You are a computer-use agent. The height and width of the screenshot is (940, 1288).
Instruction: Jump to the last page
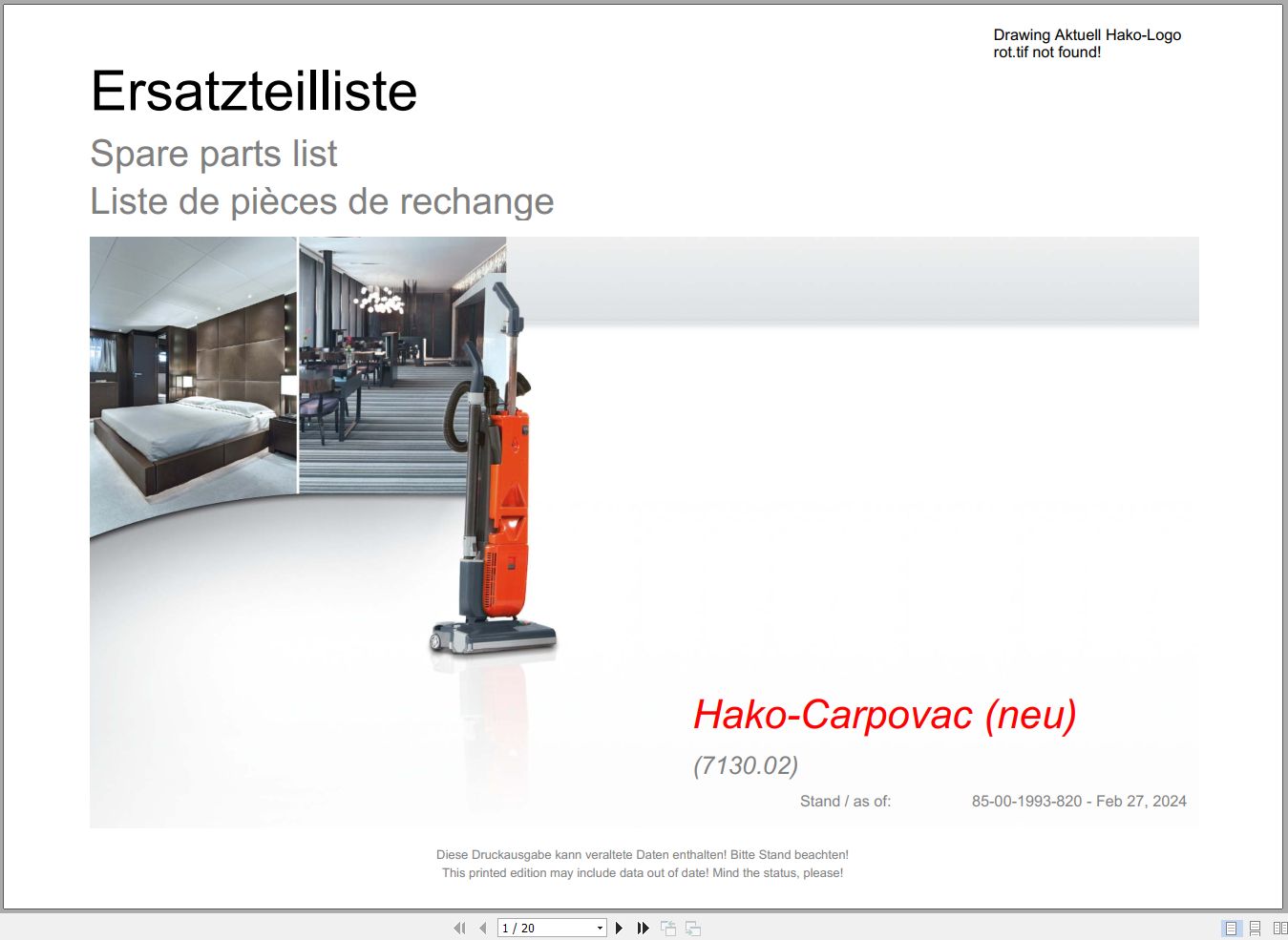pos(644,928)
